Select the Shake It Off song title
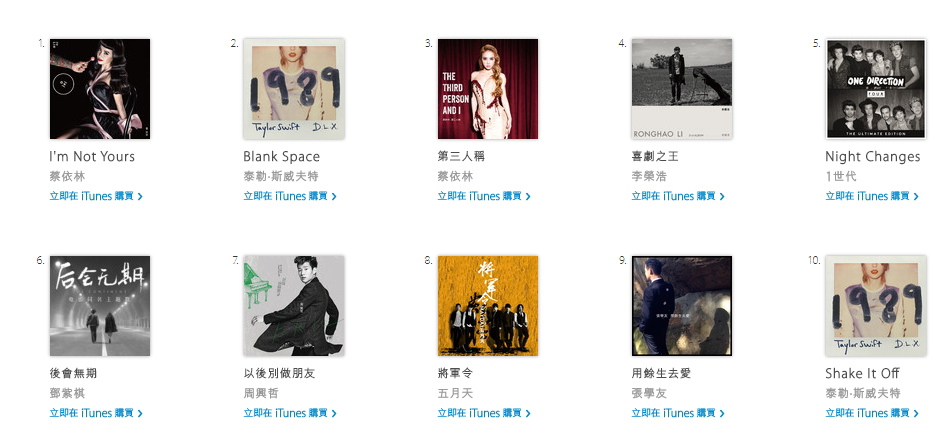The image size is (948, 448). (862, 374)
